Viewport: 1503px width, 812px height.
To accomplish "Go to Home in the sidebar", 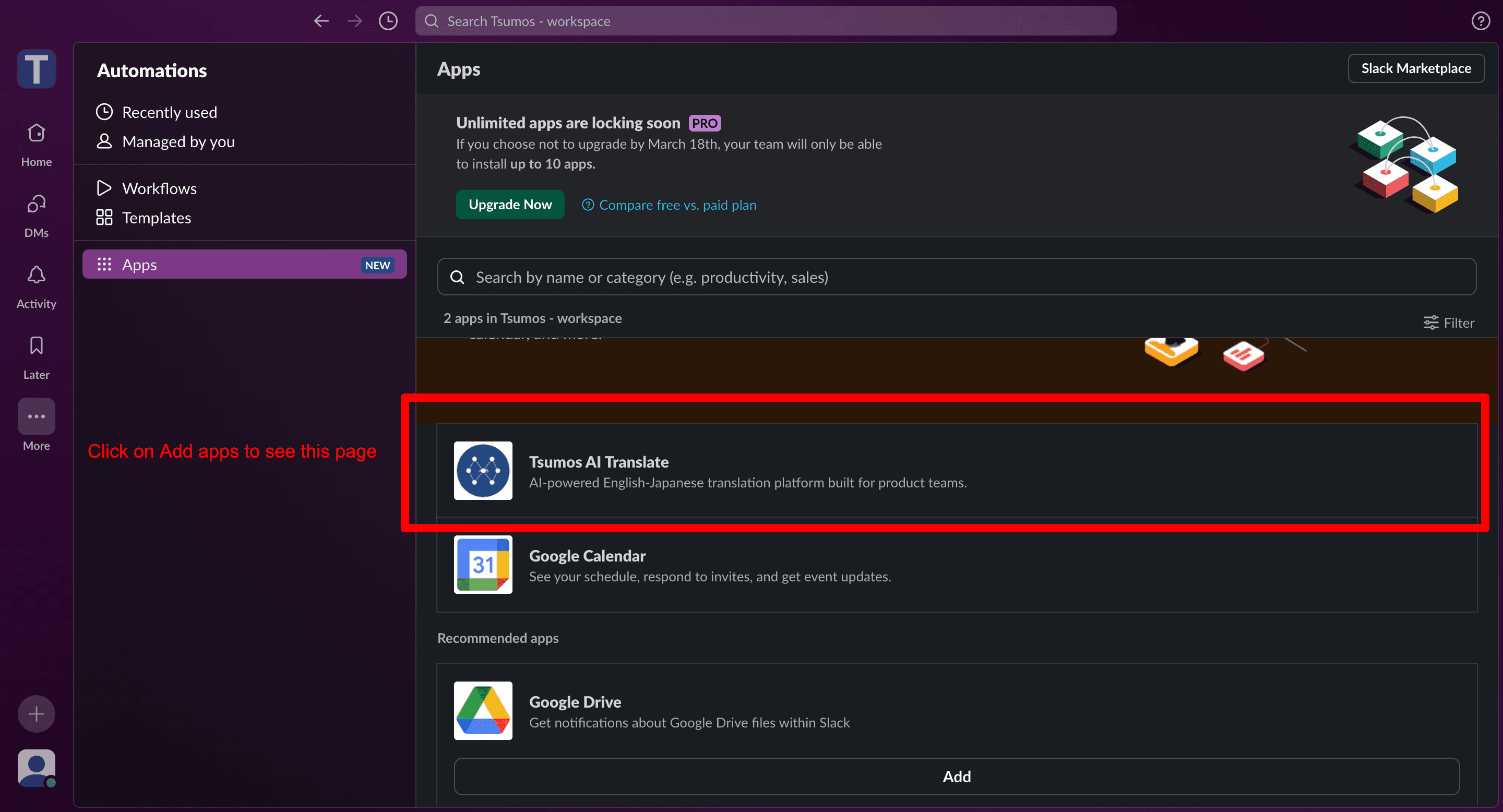I will pyautogui.click(x=36, y=144).
